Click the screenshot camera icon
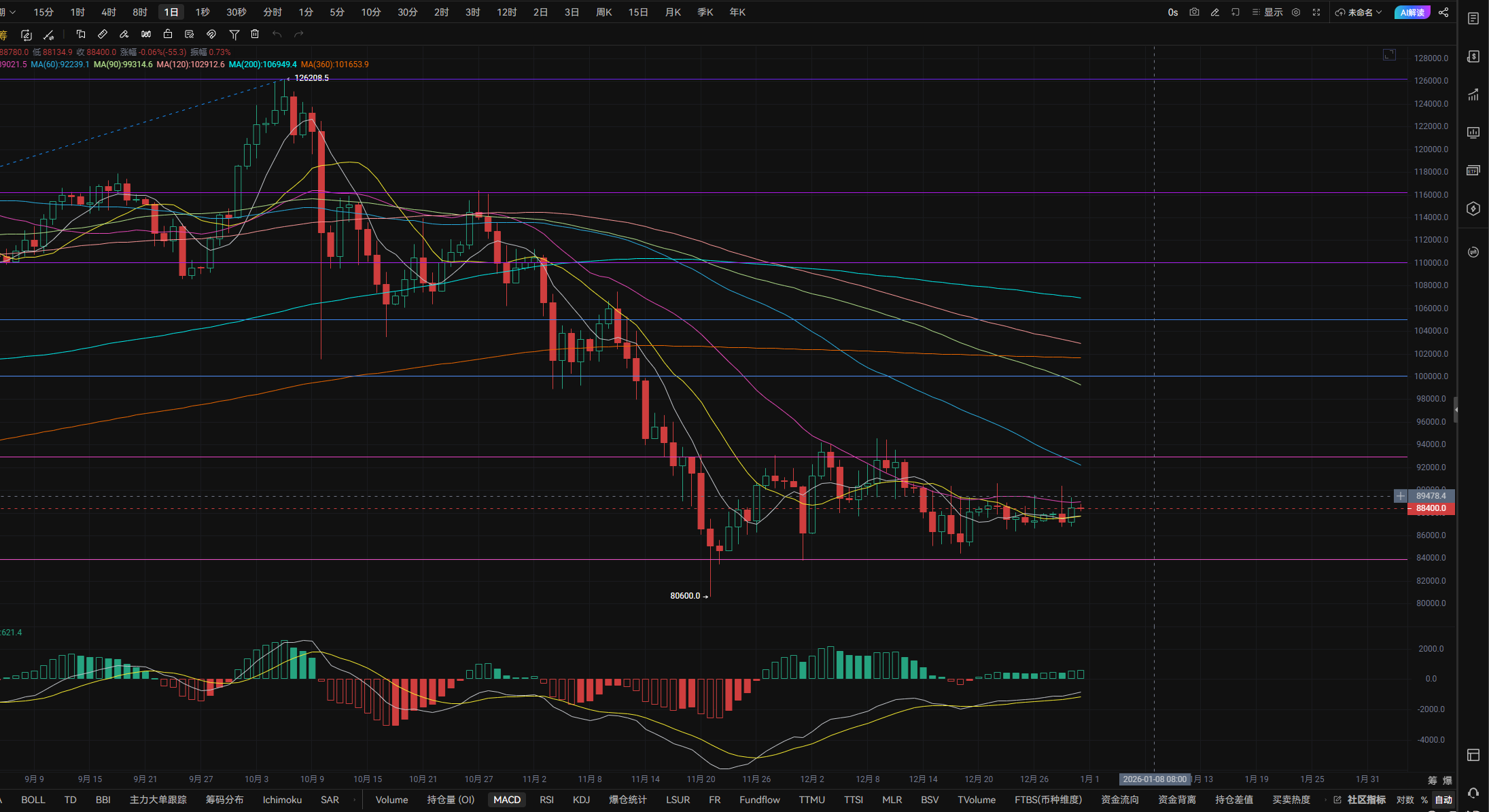Viewport: 1489px width, 812px height. pyautogui.click(x=1194, y=12)
